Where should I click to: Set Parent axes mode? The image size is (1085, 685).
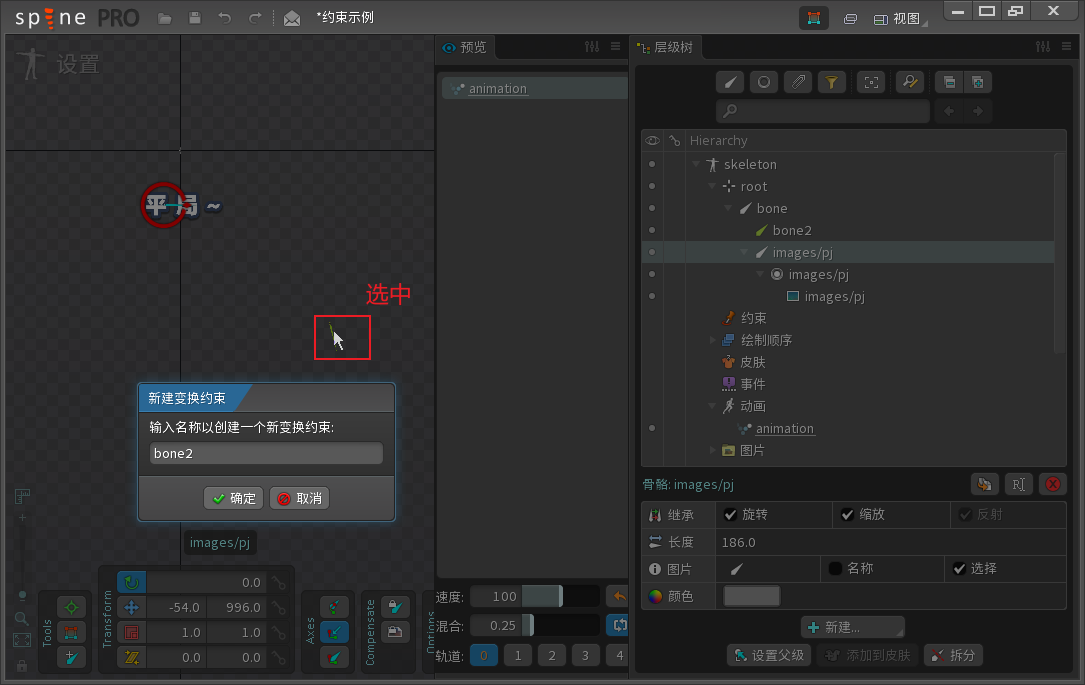(x=334, y=632)
